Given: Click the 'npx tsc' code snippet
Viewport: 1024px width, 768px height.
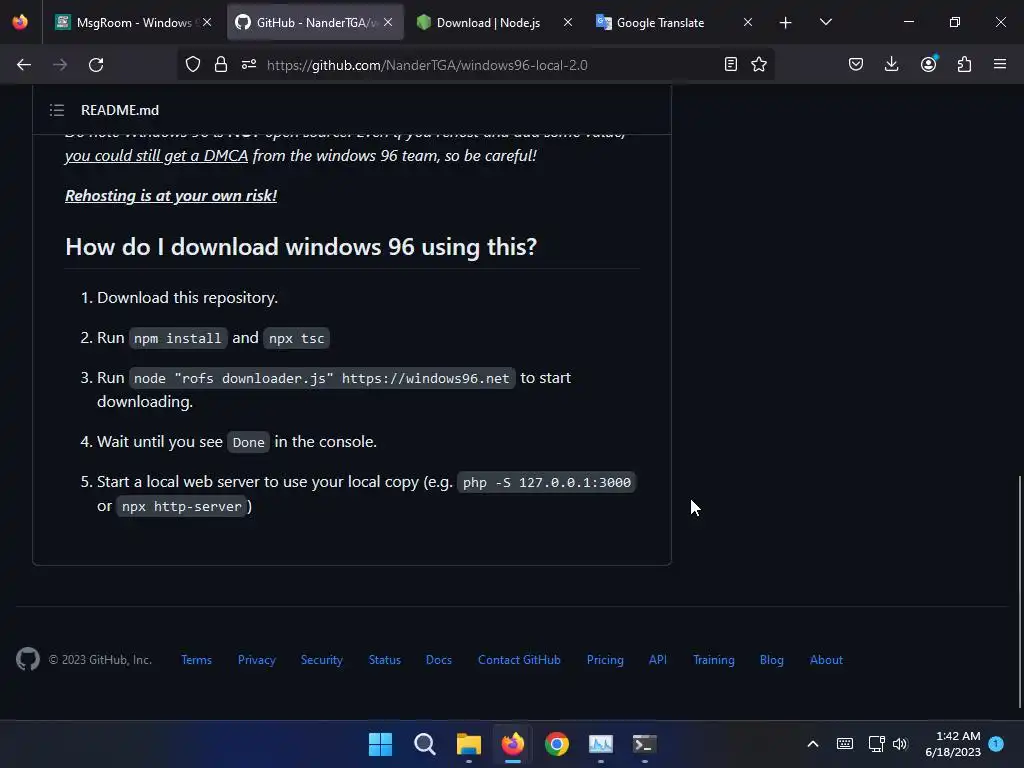Looking at the screenshot, I should pyautogui.click(x=296, y=338).
